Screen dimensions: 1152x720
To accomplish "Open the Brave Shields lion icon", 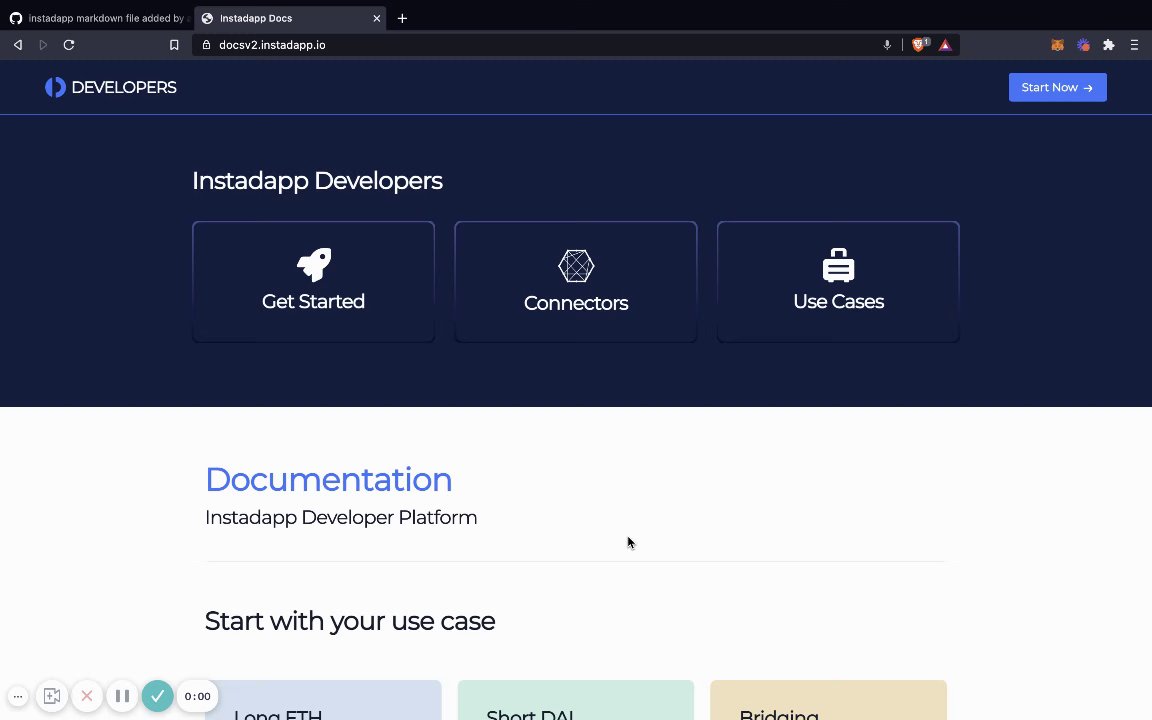I will pos(919,45).
